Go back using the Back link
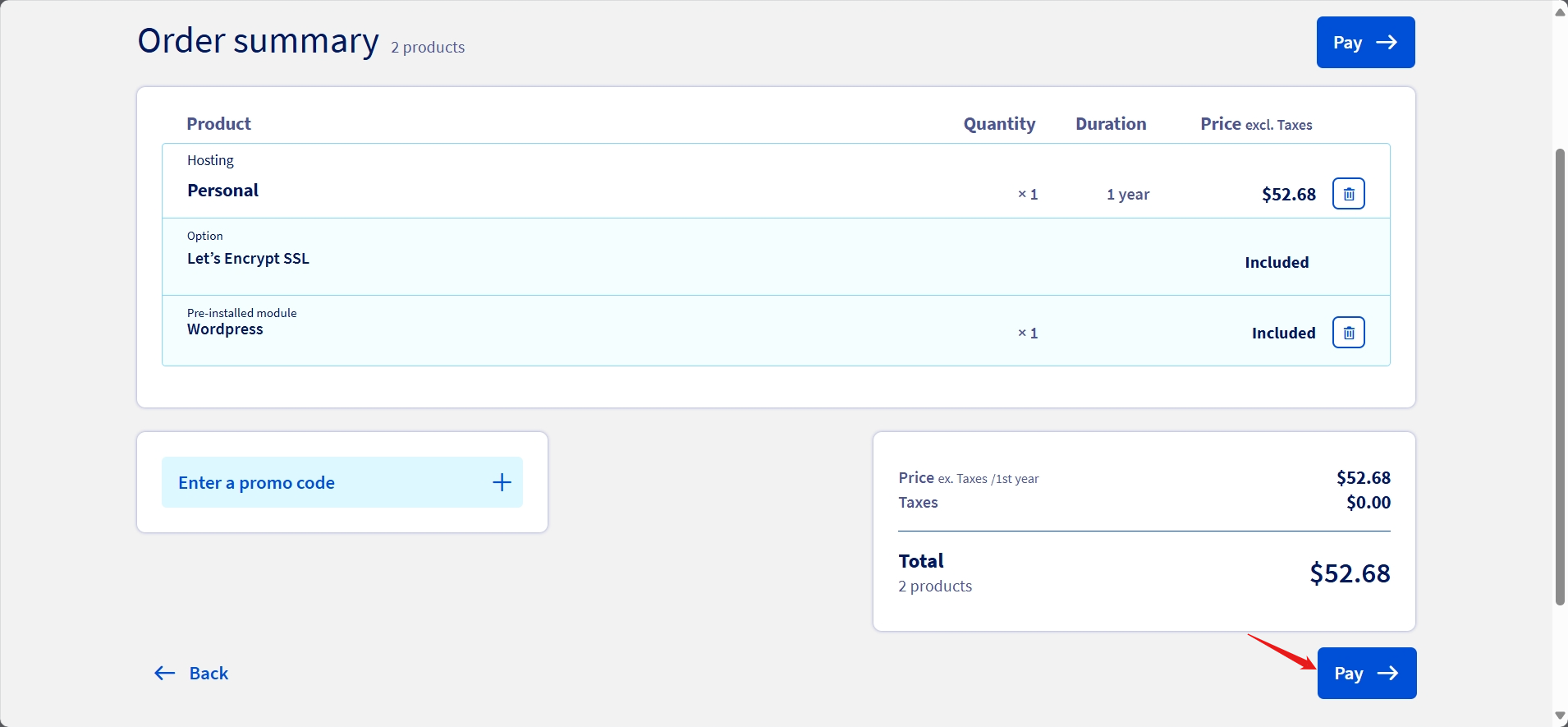This screenshot has width=1568, height=727. tap(191, 674)
